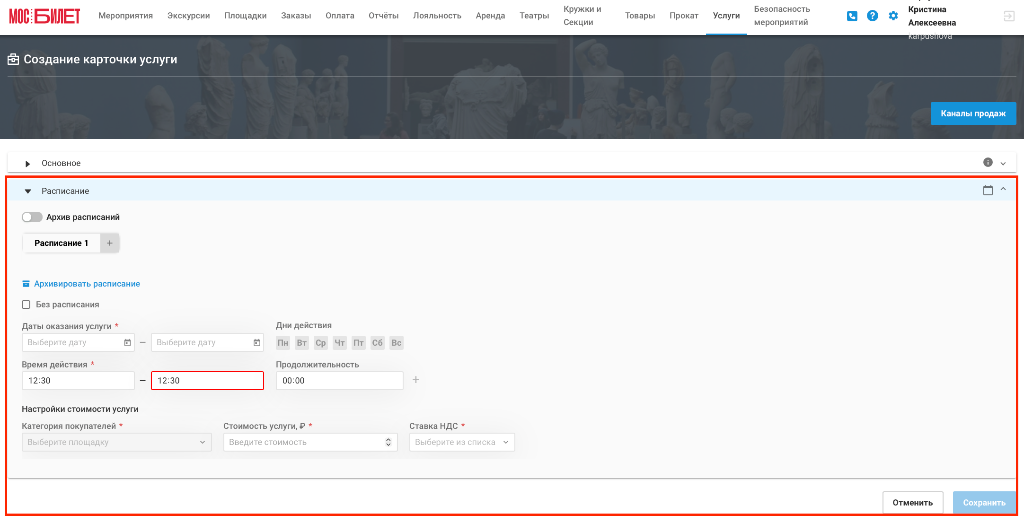
Task: Toggle the Пн weekday button
Action: click(283, 343)
